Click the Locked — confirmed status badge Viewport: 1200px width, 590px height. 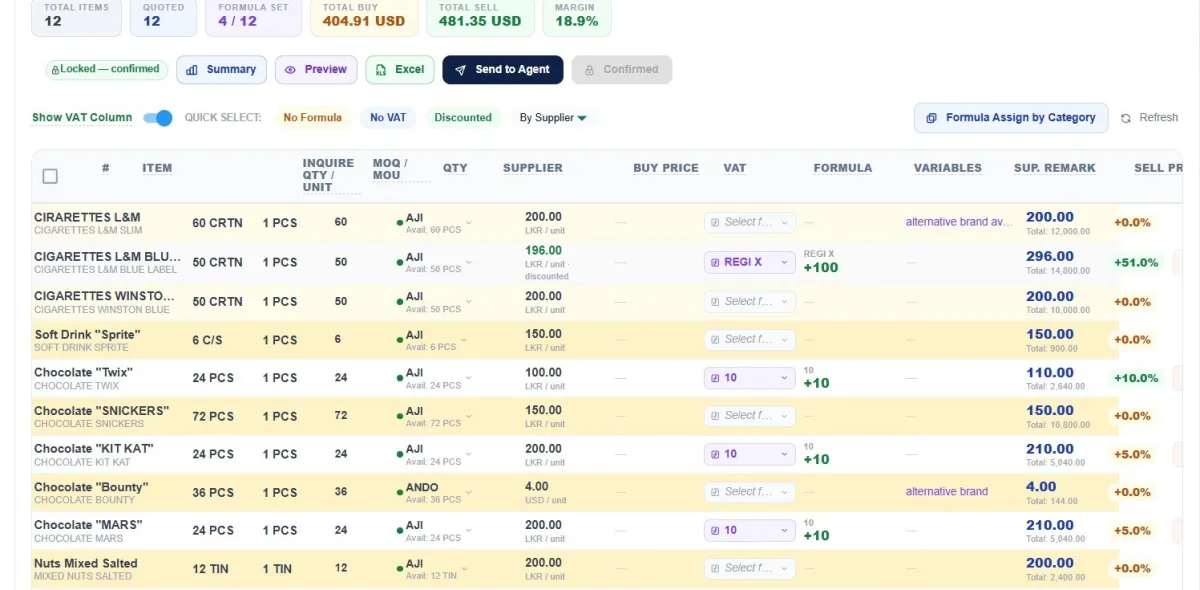click(x=105, y=70)
